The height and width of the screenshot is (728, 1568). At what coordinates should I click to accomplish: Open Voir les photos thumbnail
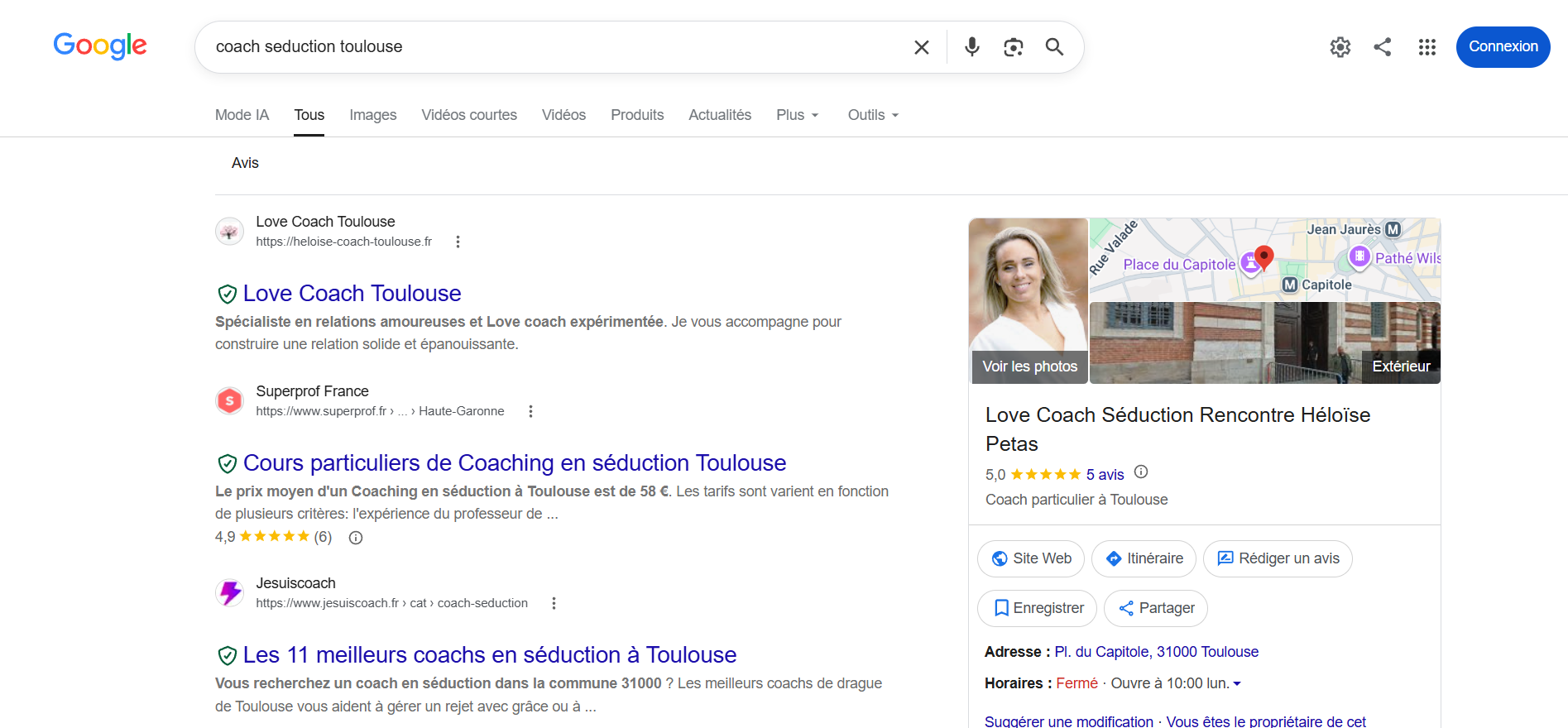tap(1029, 301)
